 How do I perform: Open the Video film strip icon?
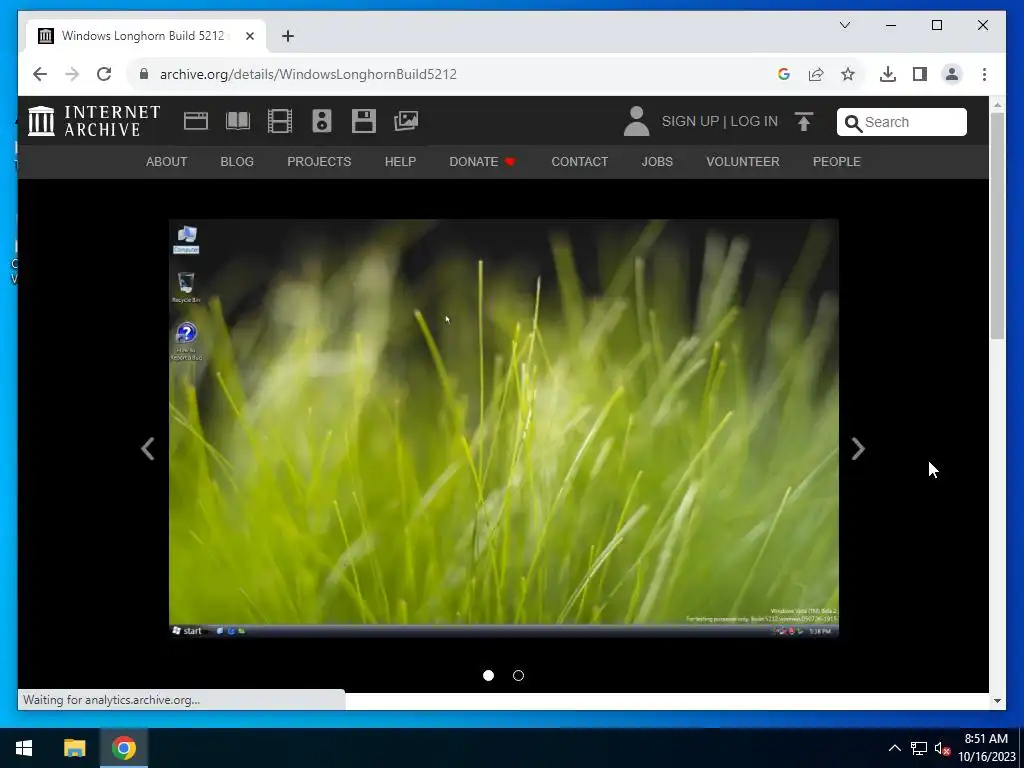[x=280, y=121]
